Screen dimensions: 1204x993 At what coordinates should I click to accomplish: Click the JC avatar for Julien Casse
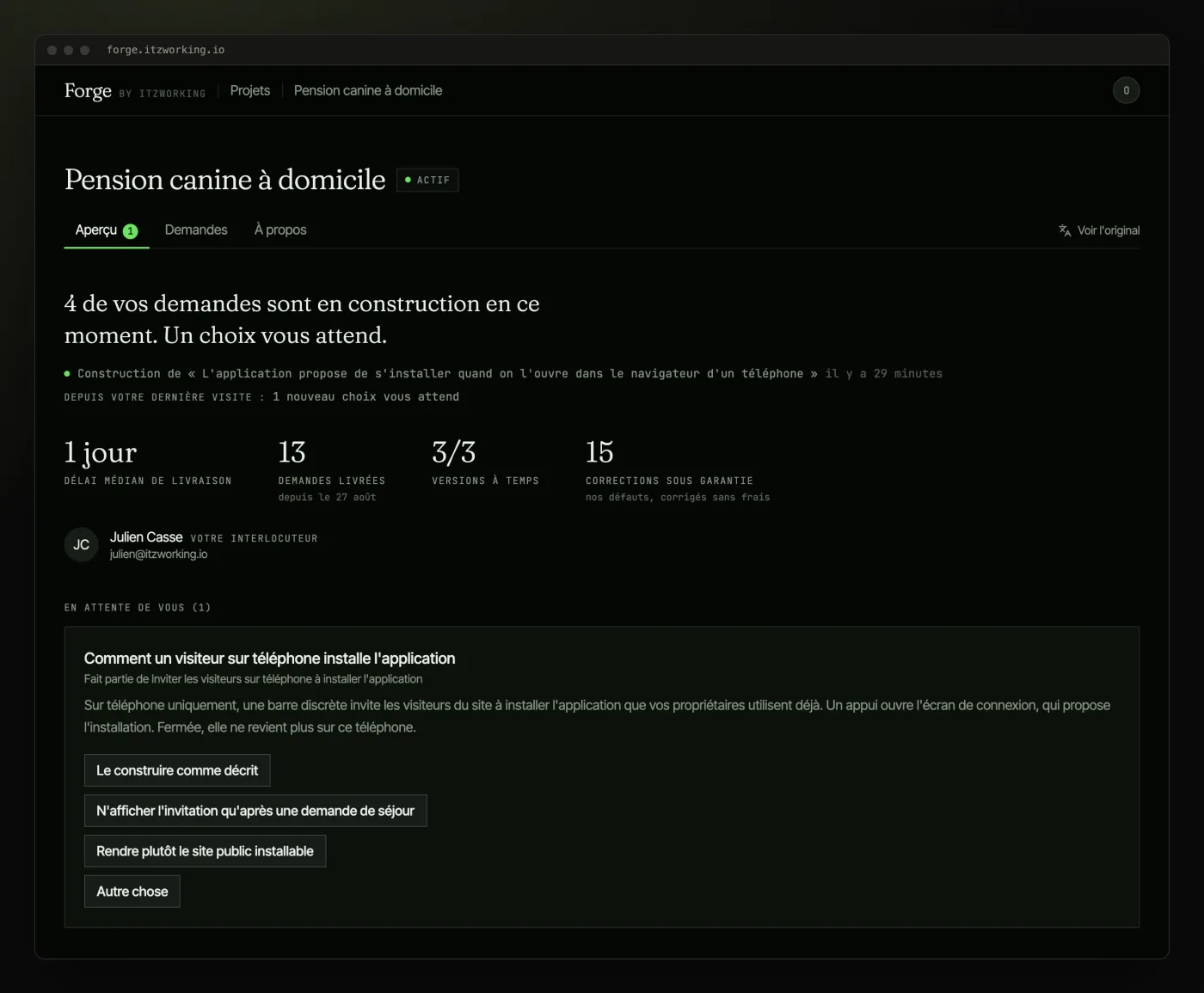coord(82,545)
